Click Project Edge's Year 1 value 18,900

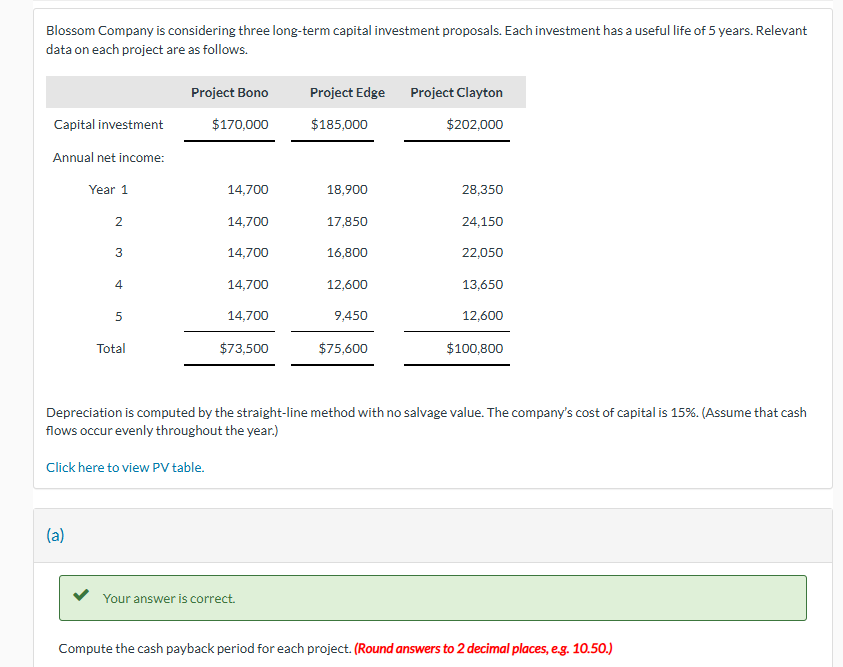click(347, 190)
